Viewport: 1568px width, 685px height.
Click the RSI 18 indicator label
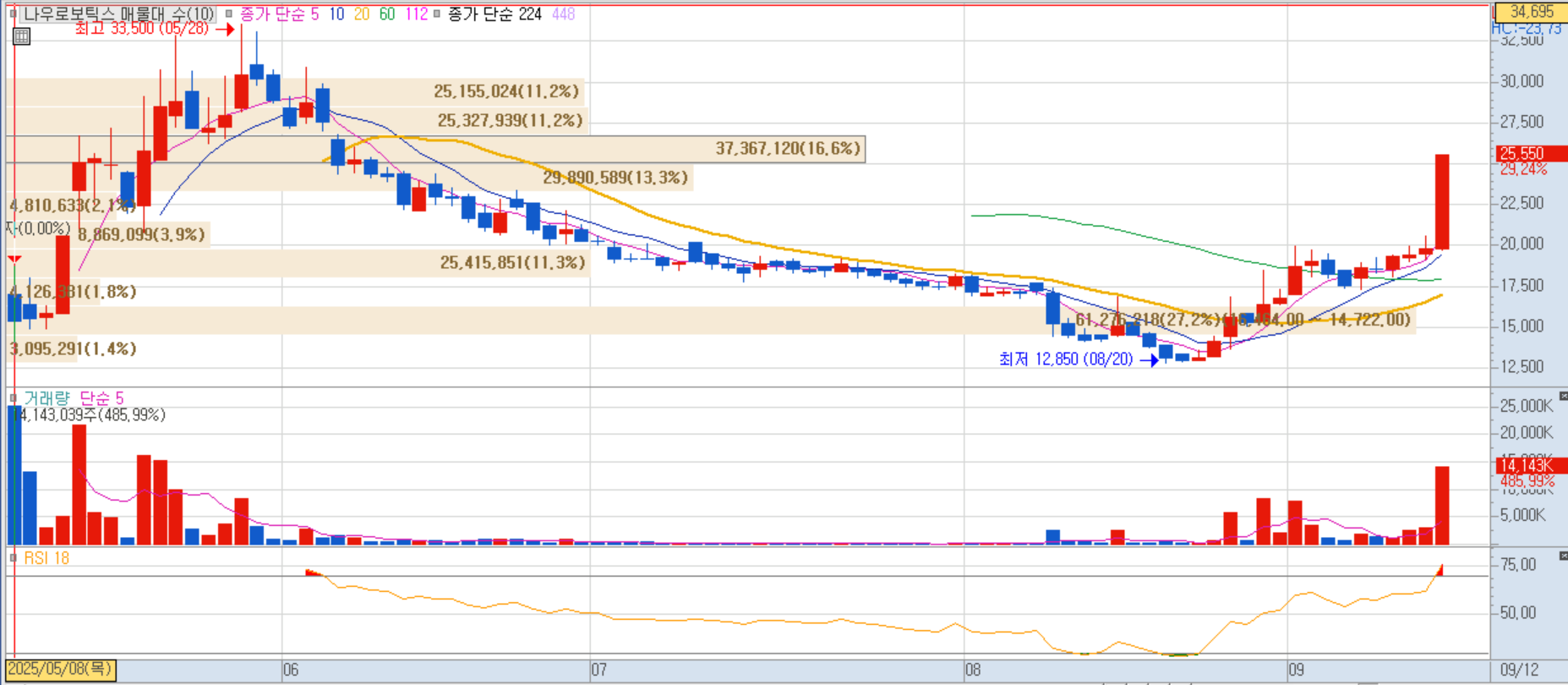click(46, 558)
